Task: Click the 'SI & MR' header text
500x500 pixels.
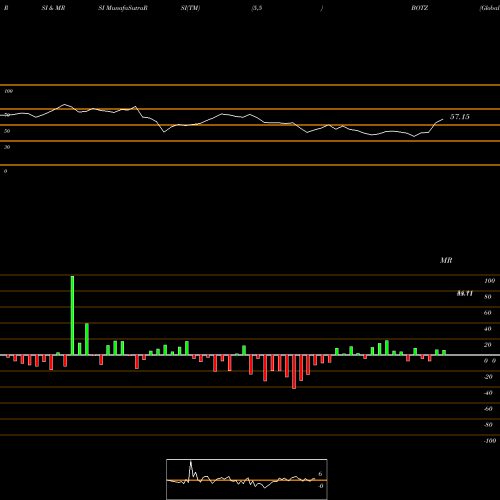Action: (53, 8)
